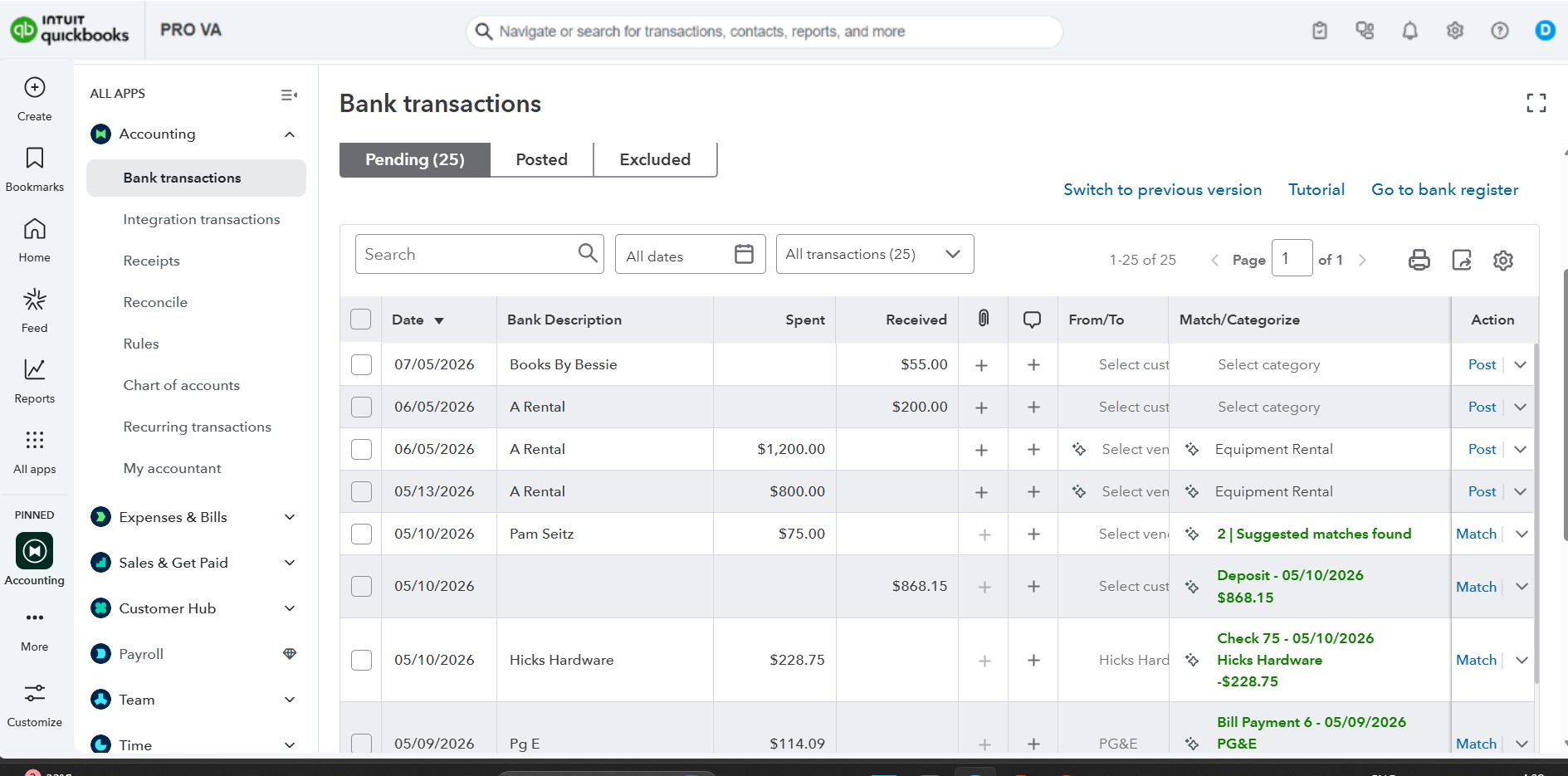The image size is (1568, 776).
Task: Check the Books By Bessie row checkbox
Action: [x=361, y=364]
